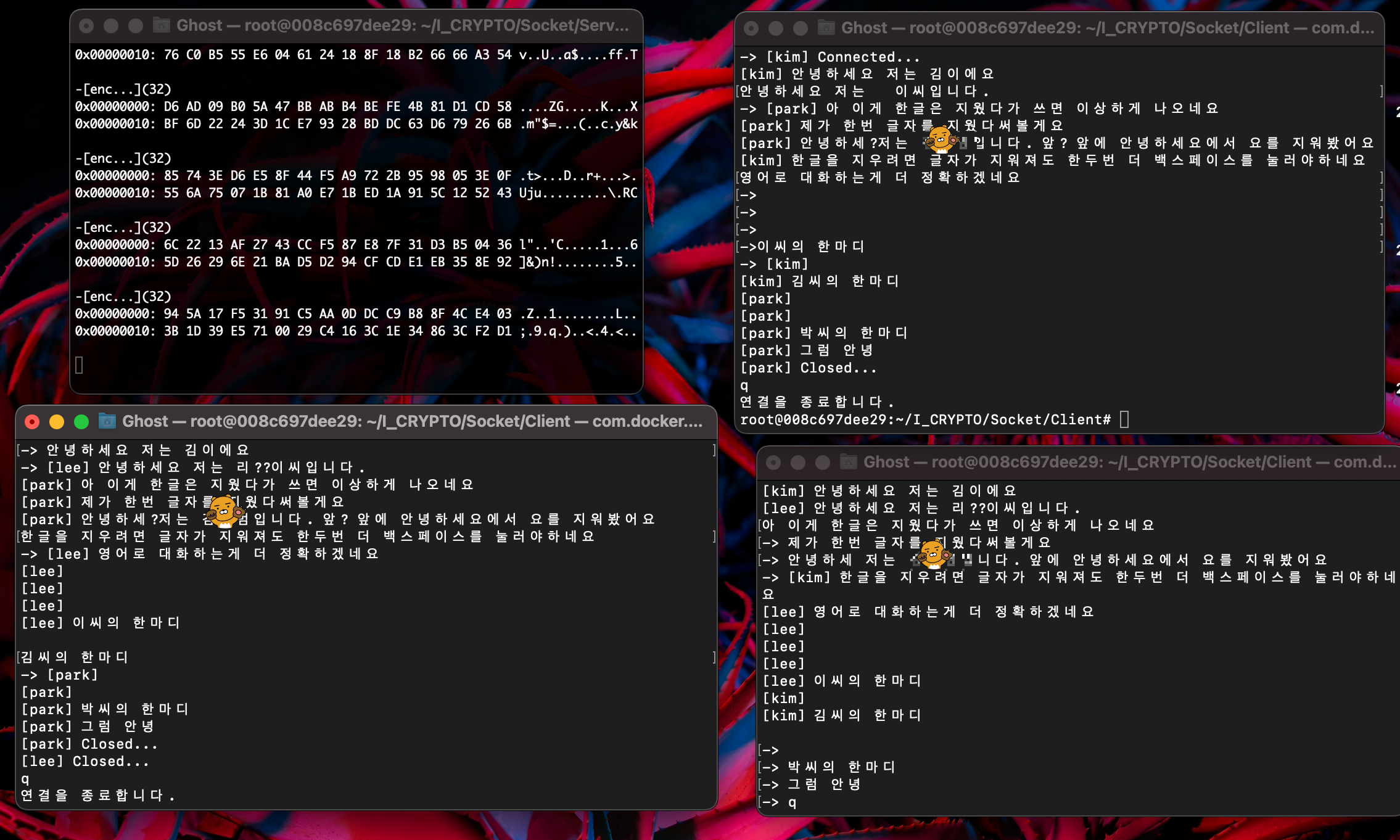This screenshot has height=840, width=1400.
Task: Click folder icon in bottom-right terminal title bar
Action: 849,462
